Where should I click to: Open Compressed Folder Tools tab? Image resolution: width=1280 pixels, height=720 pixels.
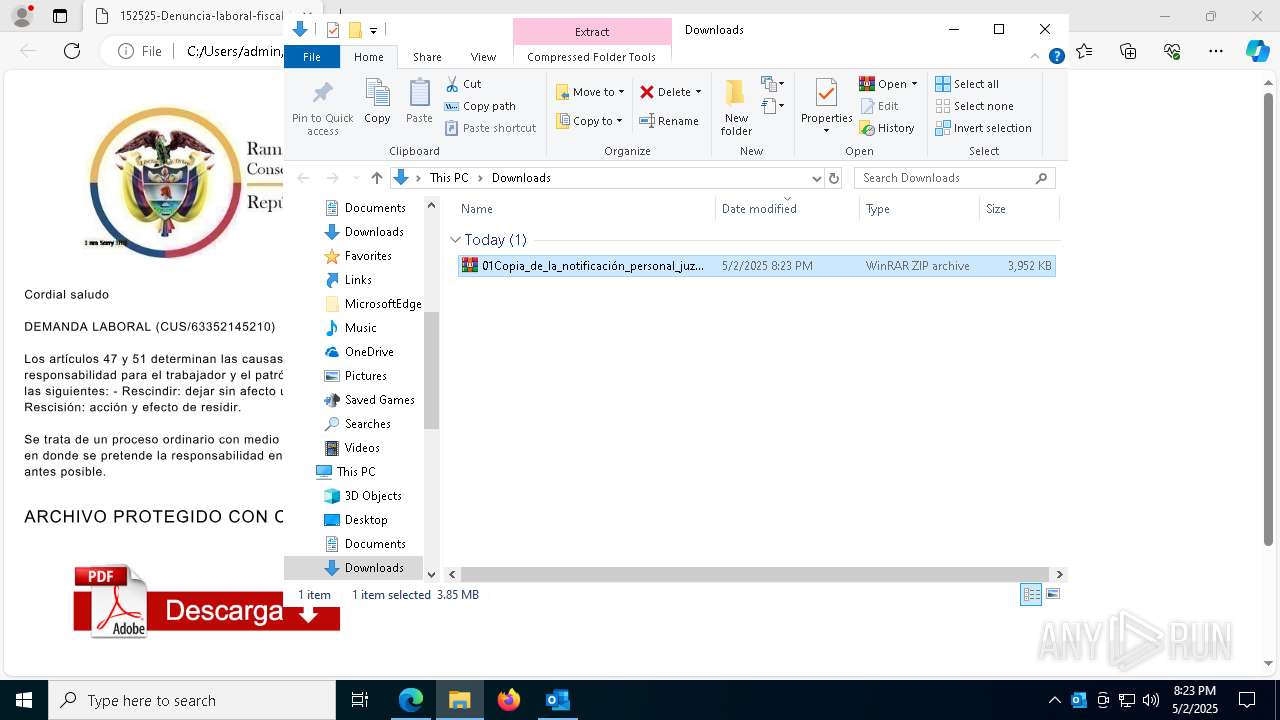[592, 57]
